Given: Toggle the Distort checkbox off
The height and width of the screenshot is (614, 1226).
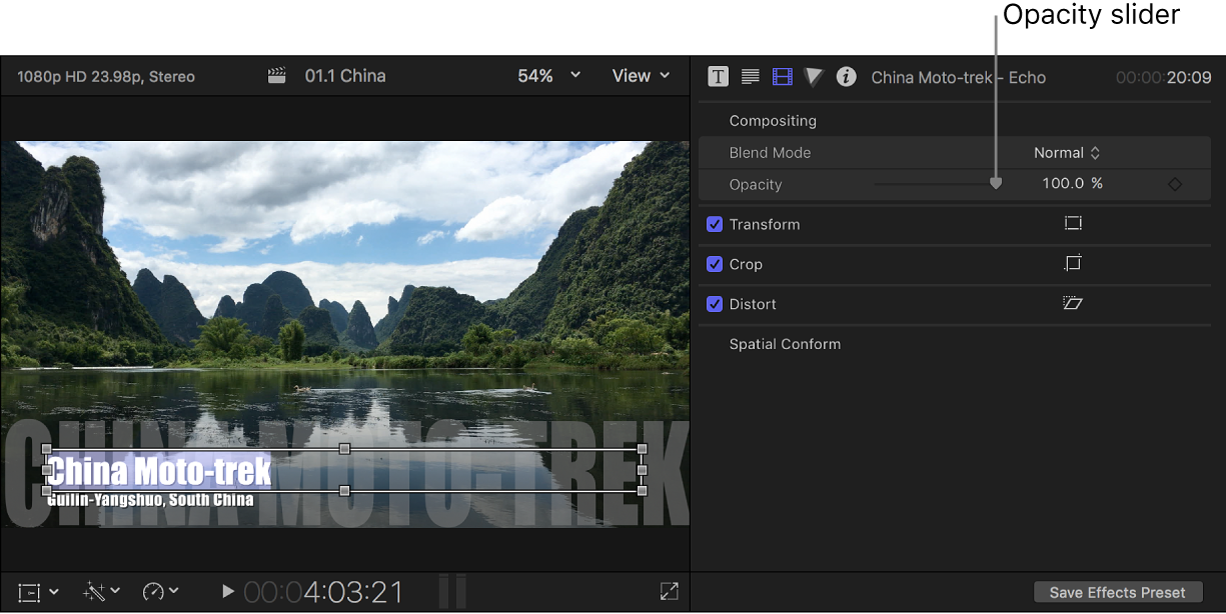Looking at the screenshot, I should click(714, 304).
